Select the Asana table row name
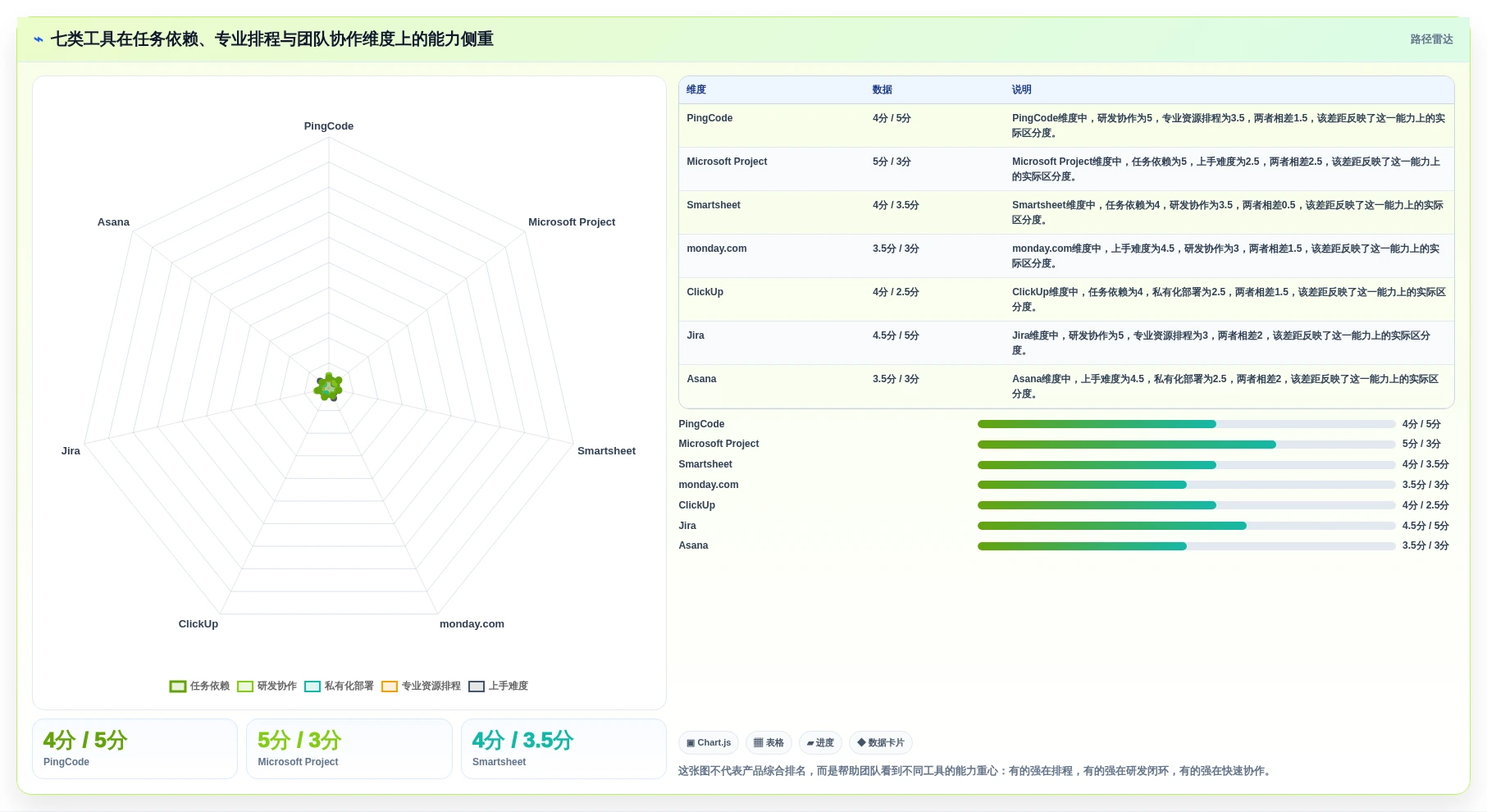 coord(701,379)
